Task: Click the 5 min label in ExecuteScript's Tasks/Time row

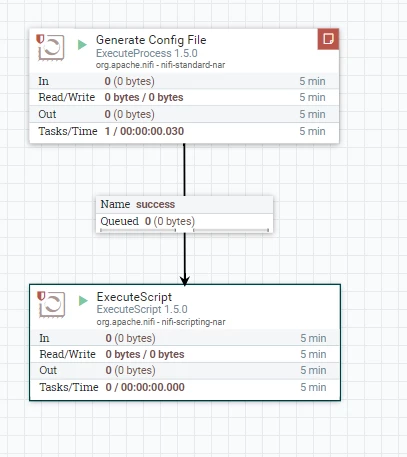Action: pos(313,387)
